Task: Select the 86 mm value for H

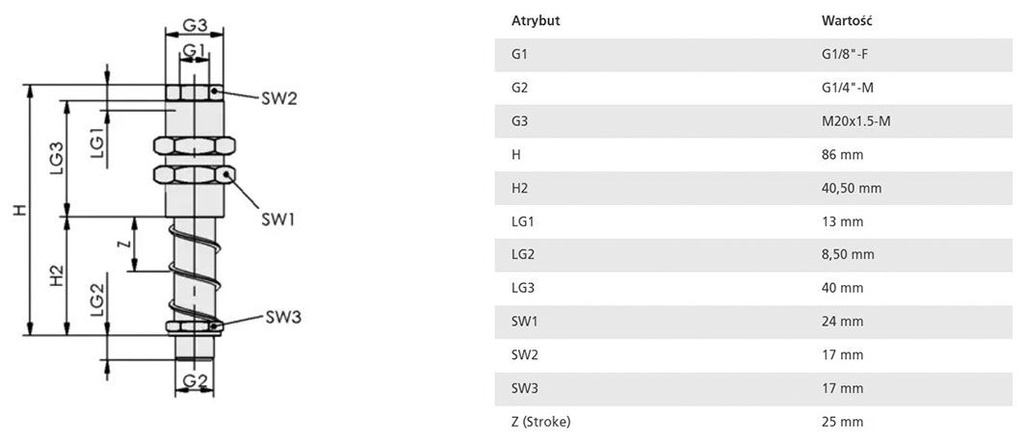Action: (841, 155)
